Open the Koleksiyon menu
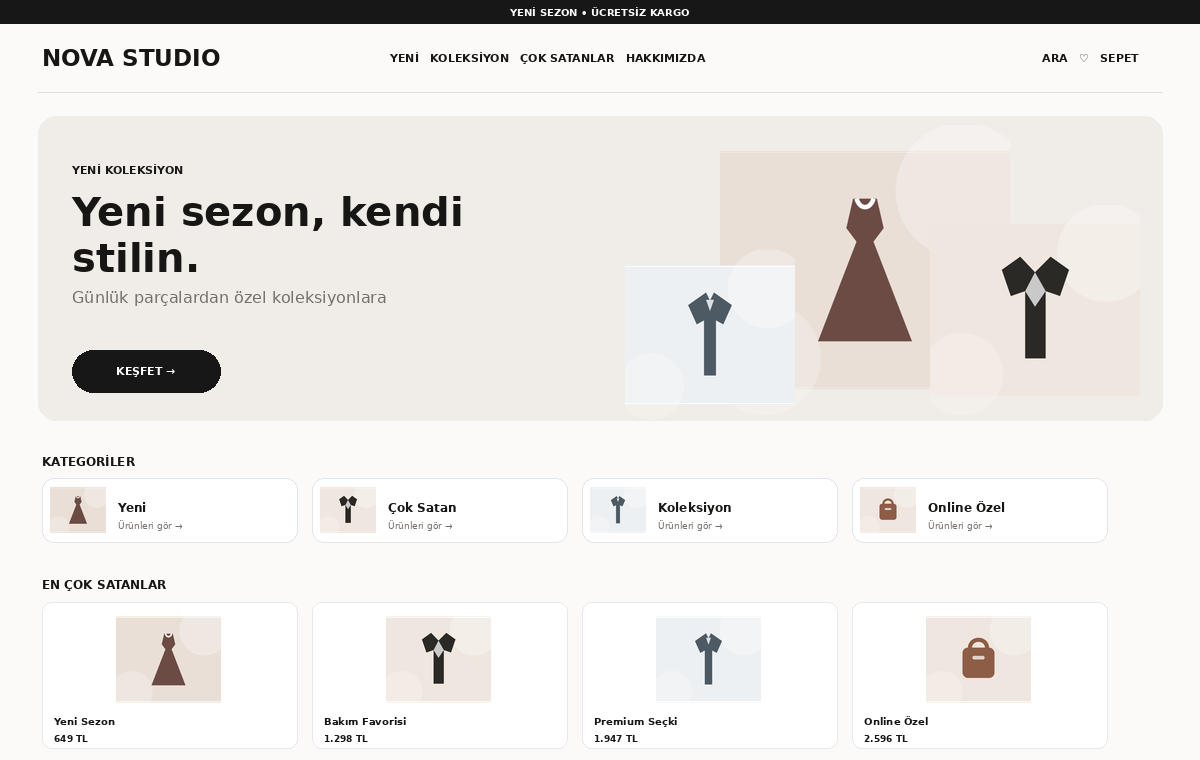The width and height of the screenshot is (1200, 760). 469,58
